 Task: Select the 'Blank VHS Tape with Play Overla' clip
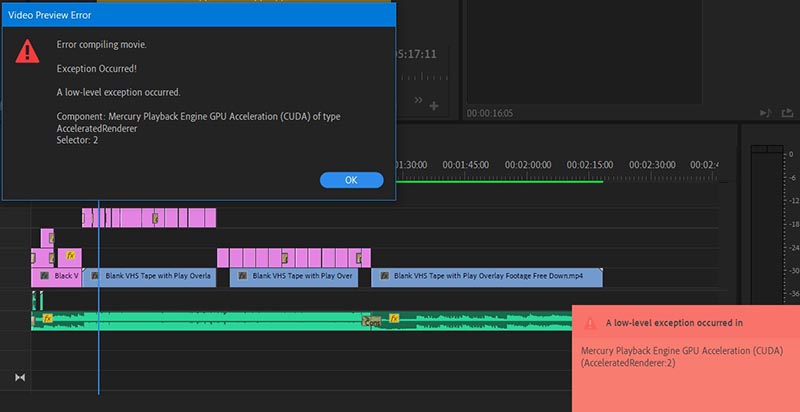pyautogui.click(x=149, y=277)
